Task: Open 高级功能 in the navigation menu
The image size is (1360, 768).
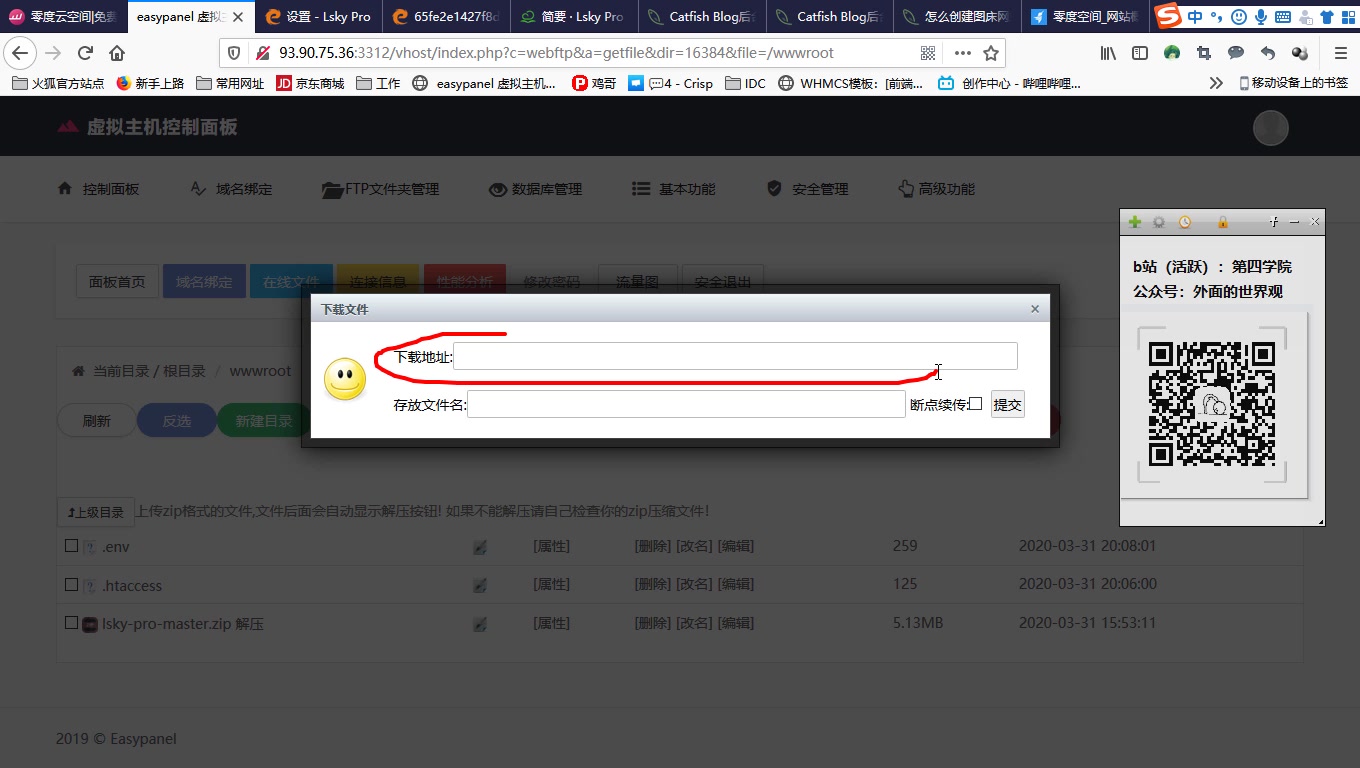Action: click(937, 189)
